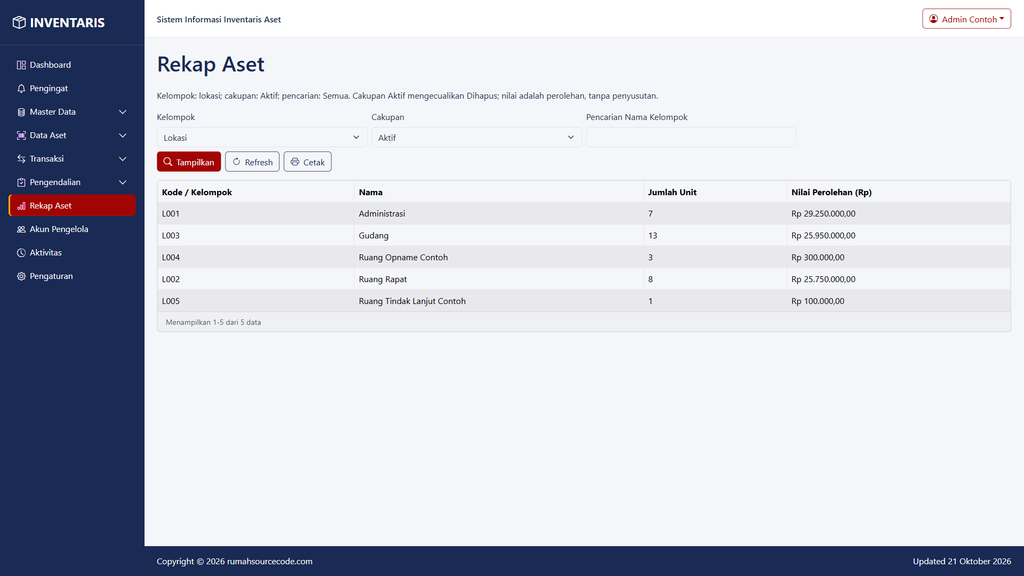Open the Cakupan dropdown showing Aktif
The height and width of the screenshot is (576, 1024).
coord(476,137)
